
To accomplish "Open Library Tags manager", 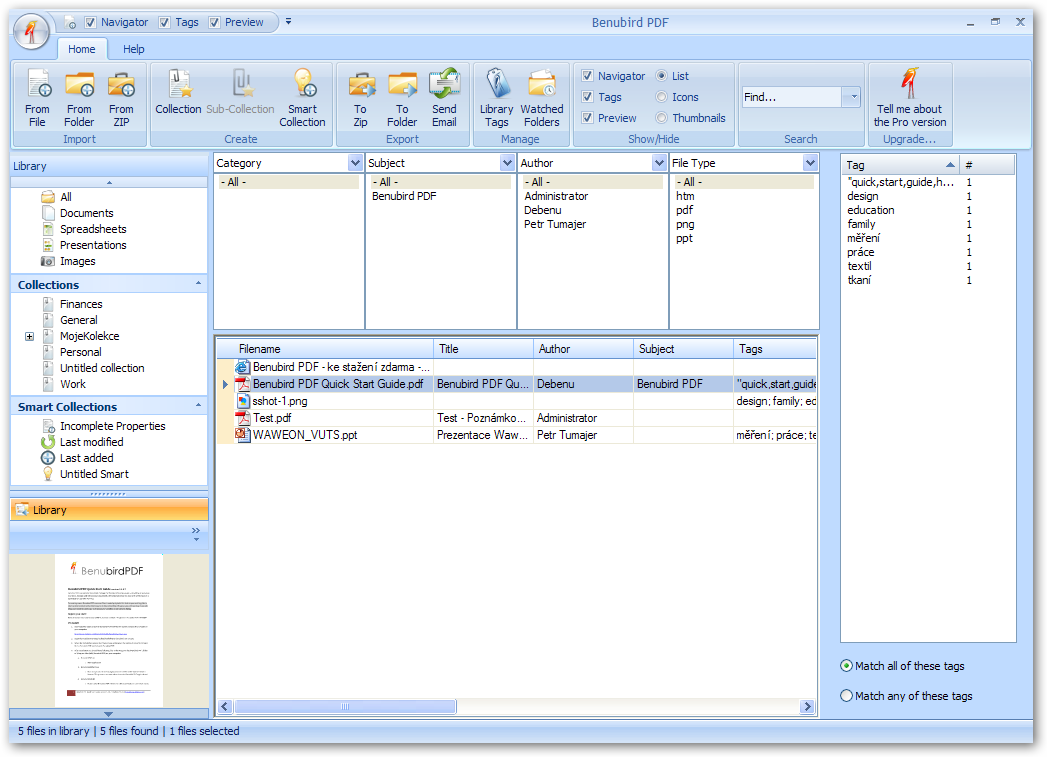I will coord(497,98).
